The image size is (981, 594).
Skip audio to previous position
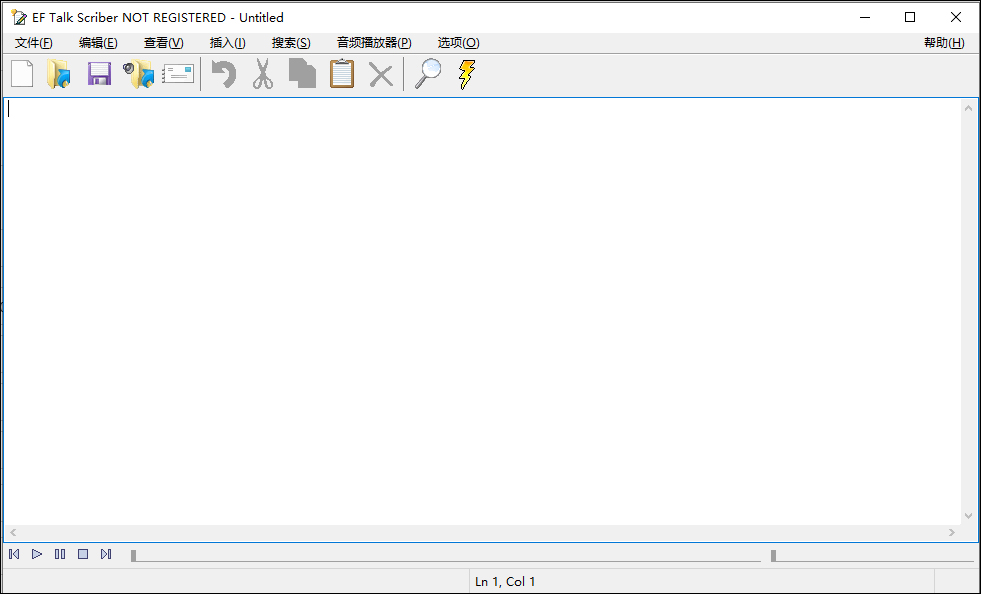[x=14, y=554]
